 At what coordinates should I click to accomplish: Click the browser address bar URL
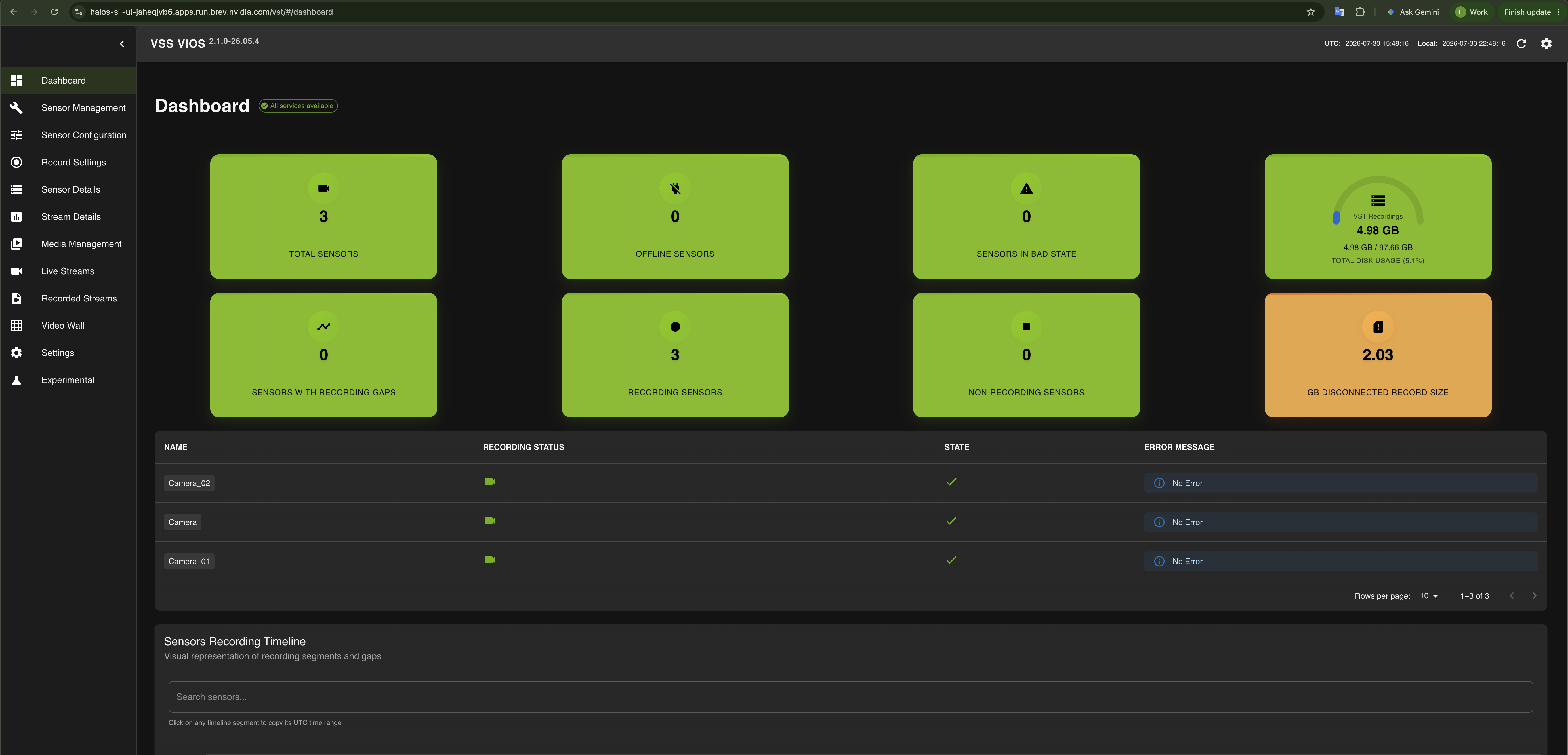[211, 12]
